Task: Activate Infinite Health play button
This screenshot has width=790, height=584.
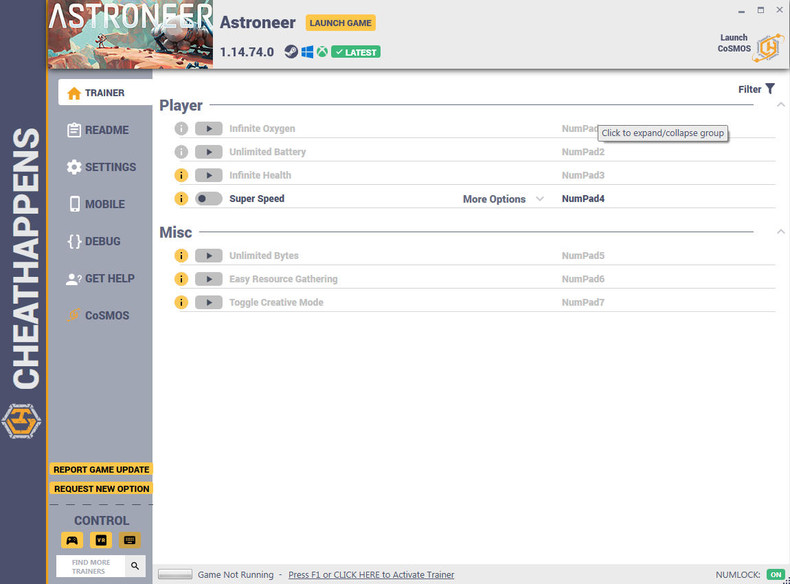Action: point(209,175)
